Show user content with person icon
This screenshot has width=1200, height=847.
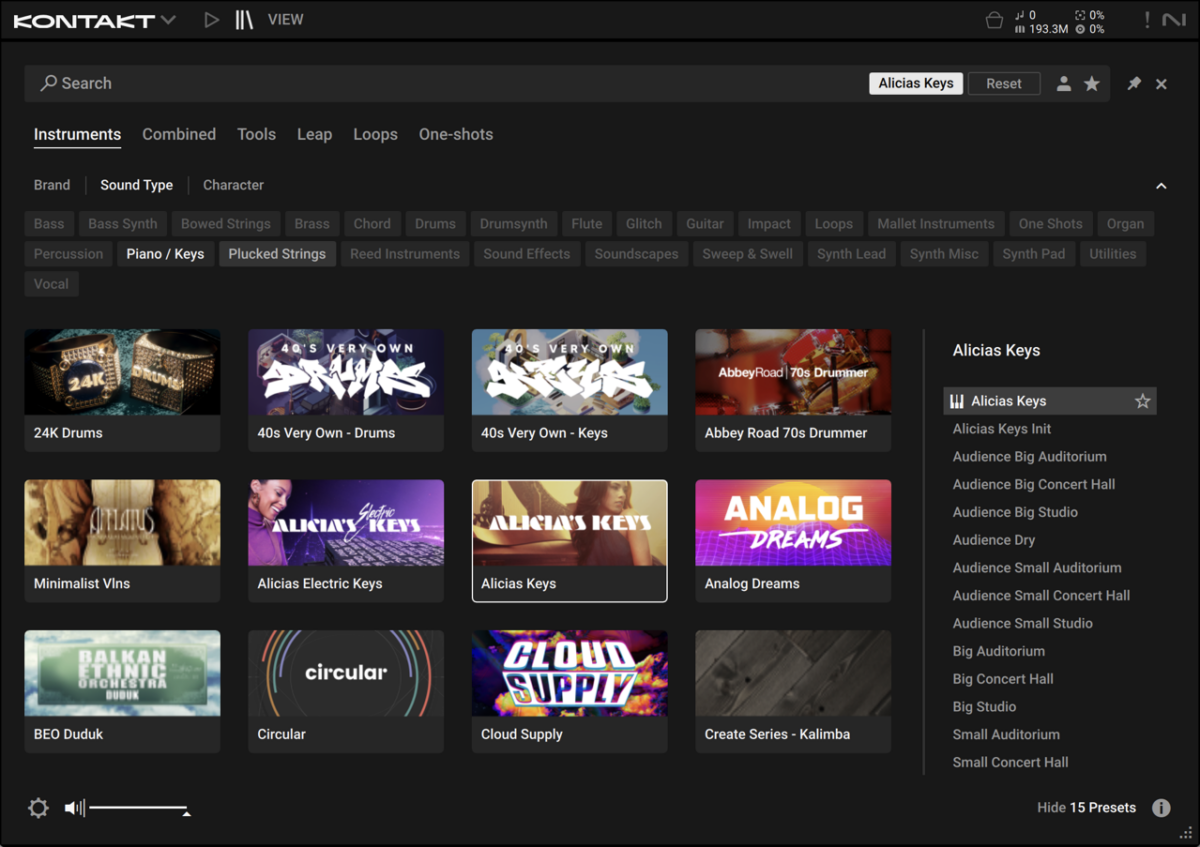point(1065,84)
